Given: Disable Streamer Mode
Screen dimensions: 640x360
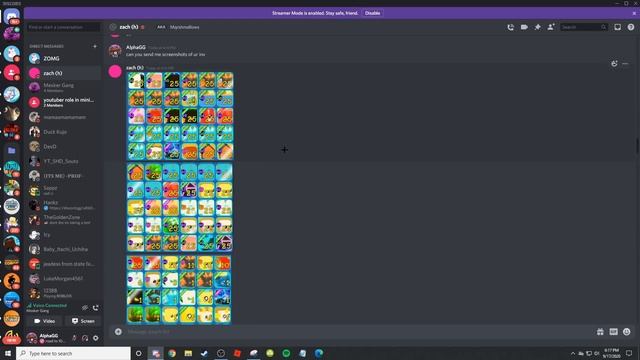Looking at the screenshot, I should [x=372, y=13].
